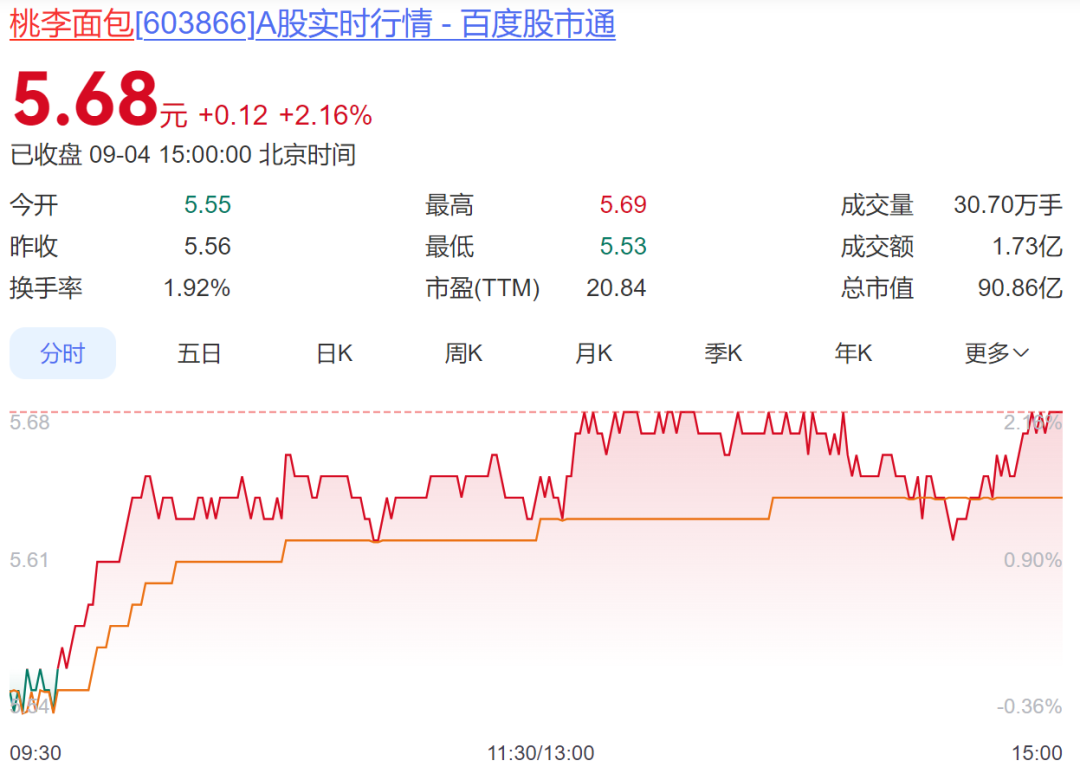Click the current price 5.68

(x=85, y=99)
